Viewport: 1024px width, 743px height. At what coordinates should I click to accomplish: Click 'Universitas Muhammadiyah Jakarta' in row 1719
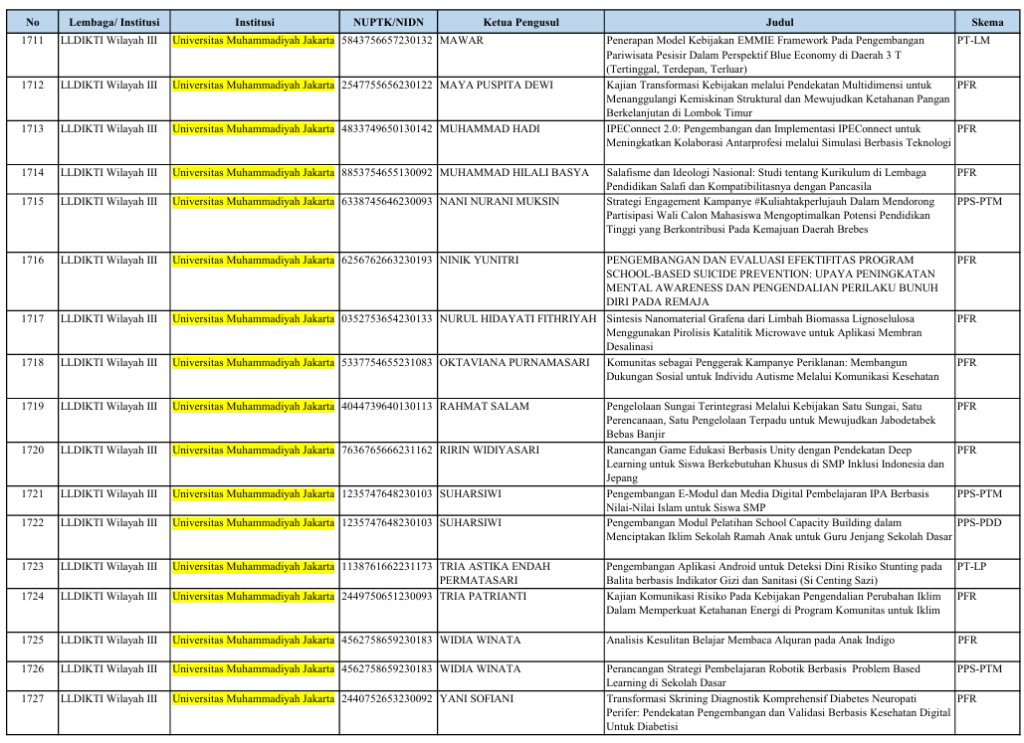pos(253,406)
